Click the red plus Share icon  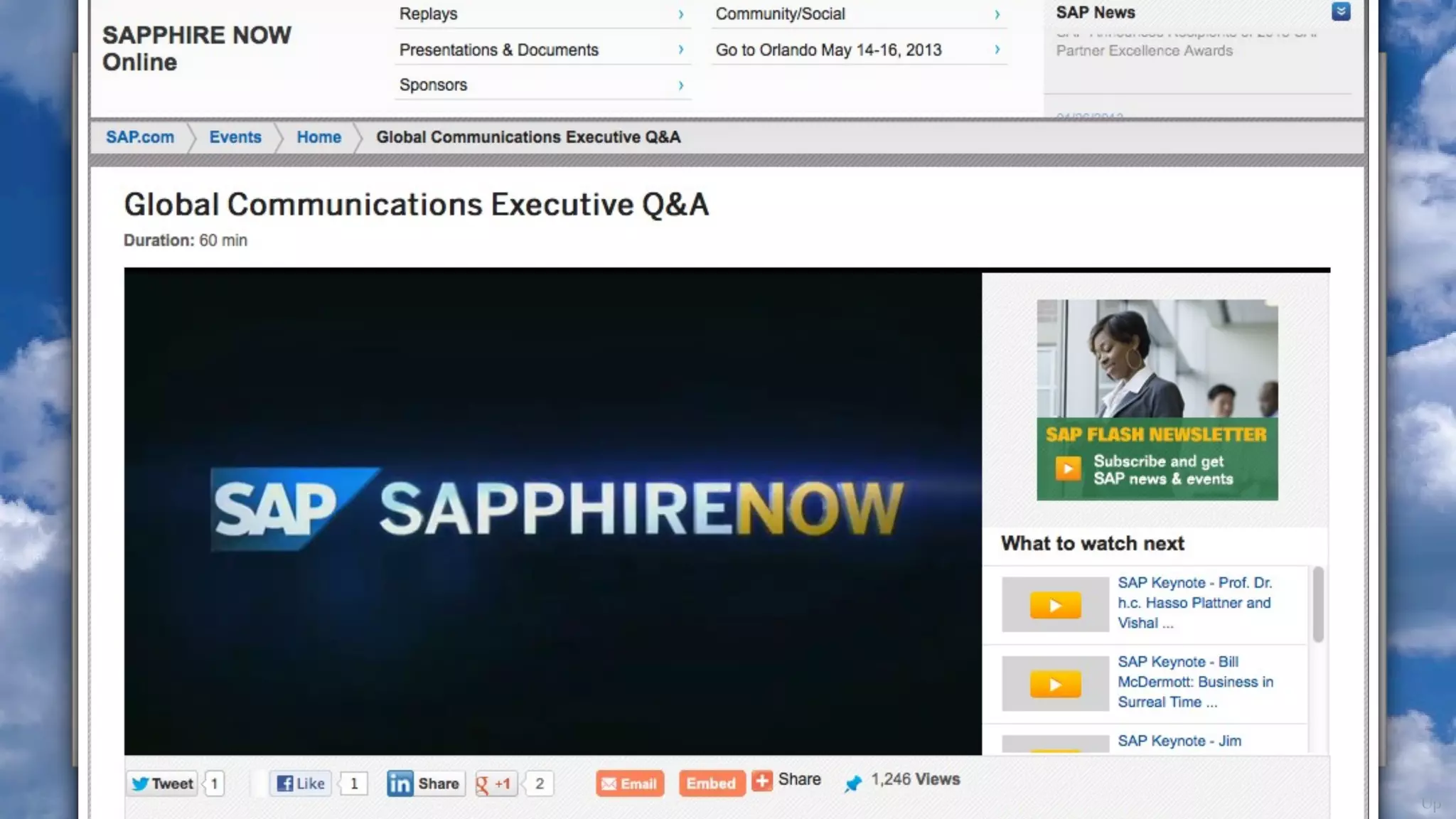(x=762, y=781)
